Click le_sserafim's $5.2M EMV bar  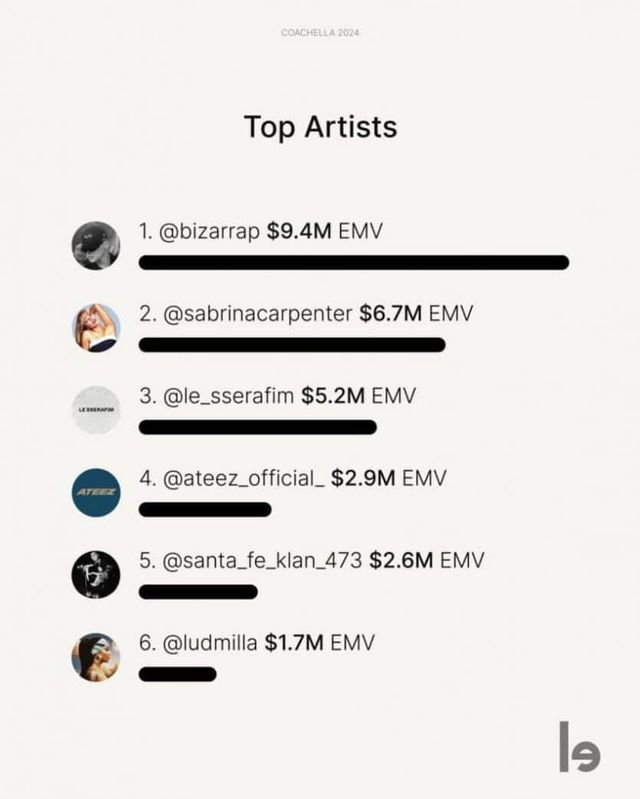(257, 427)
